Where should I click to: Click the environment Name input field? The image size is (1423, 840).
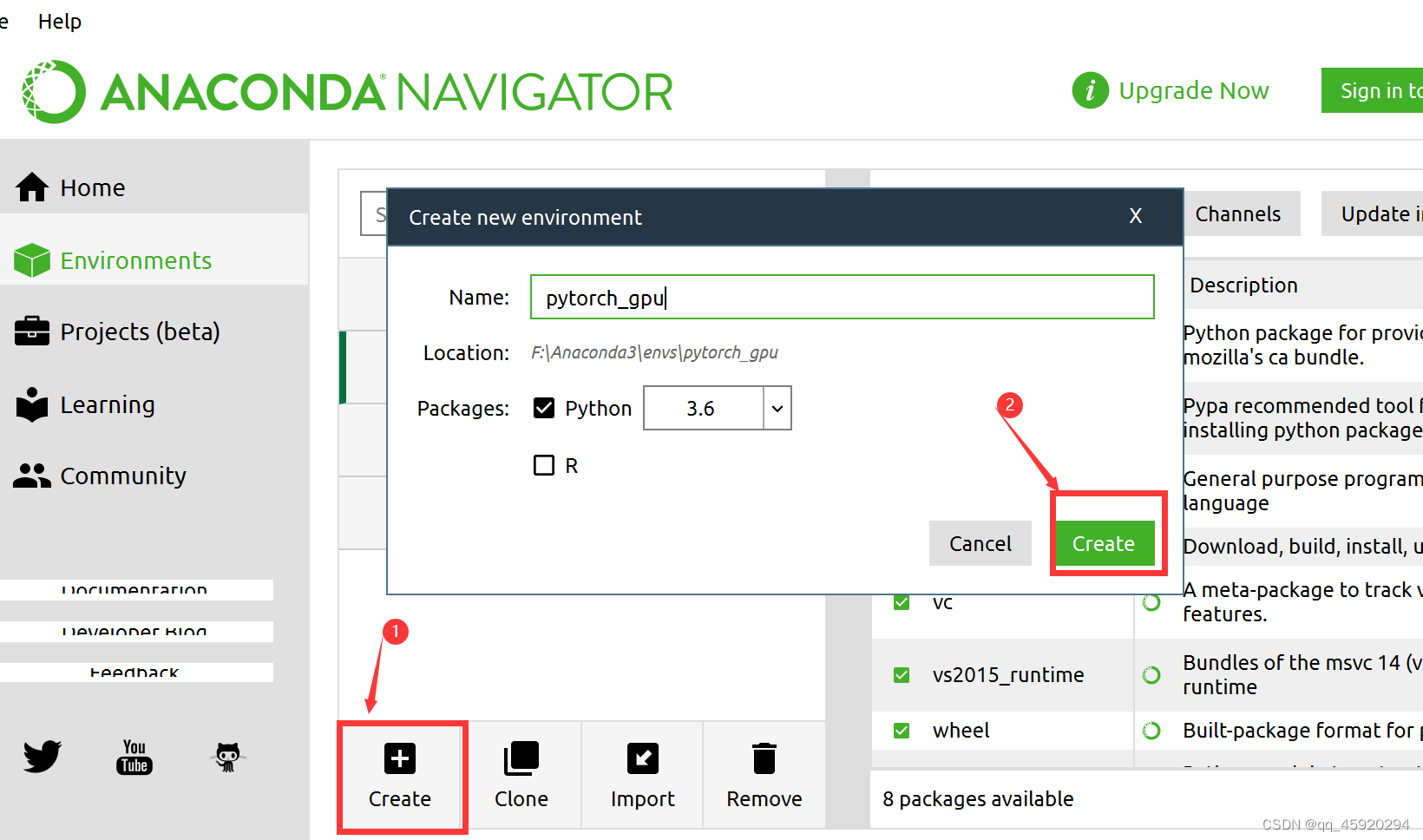click(x=843, y=297)
